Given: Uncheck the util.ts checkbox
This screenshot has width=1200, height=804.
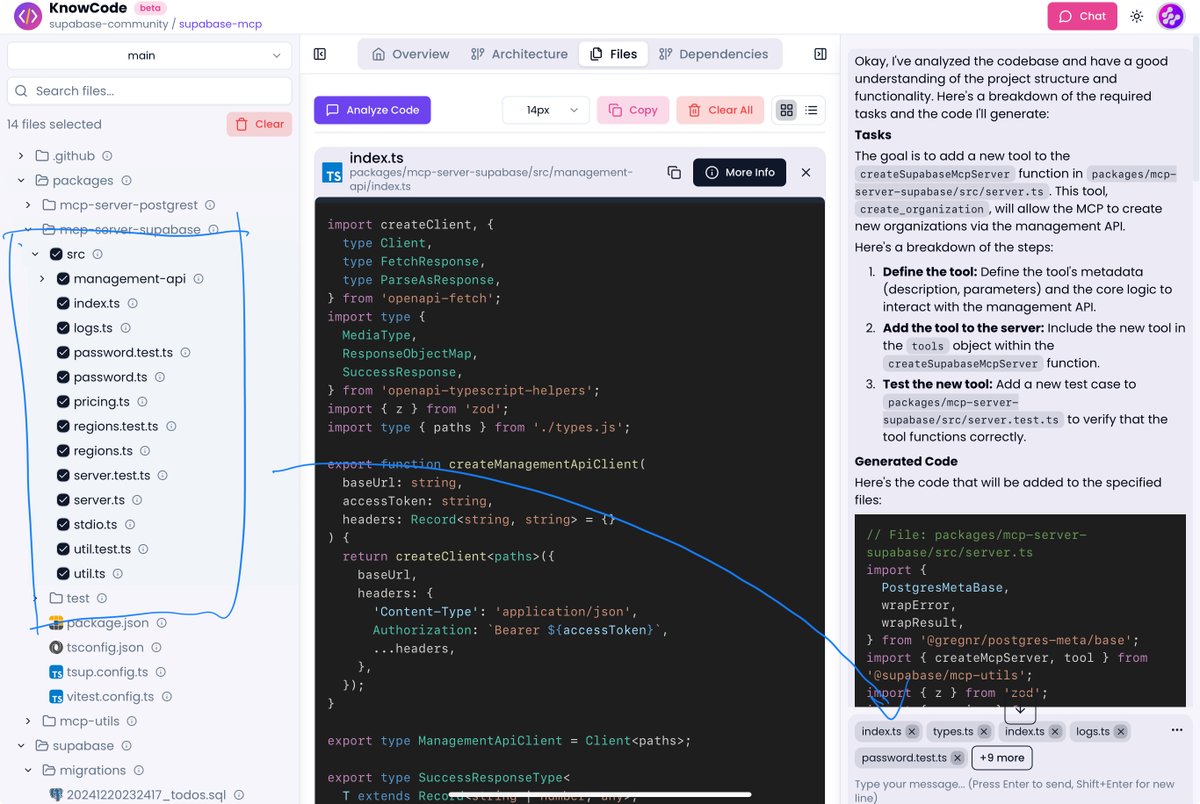Looking at the screenshot, I should (x=63, y=574).
